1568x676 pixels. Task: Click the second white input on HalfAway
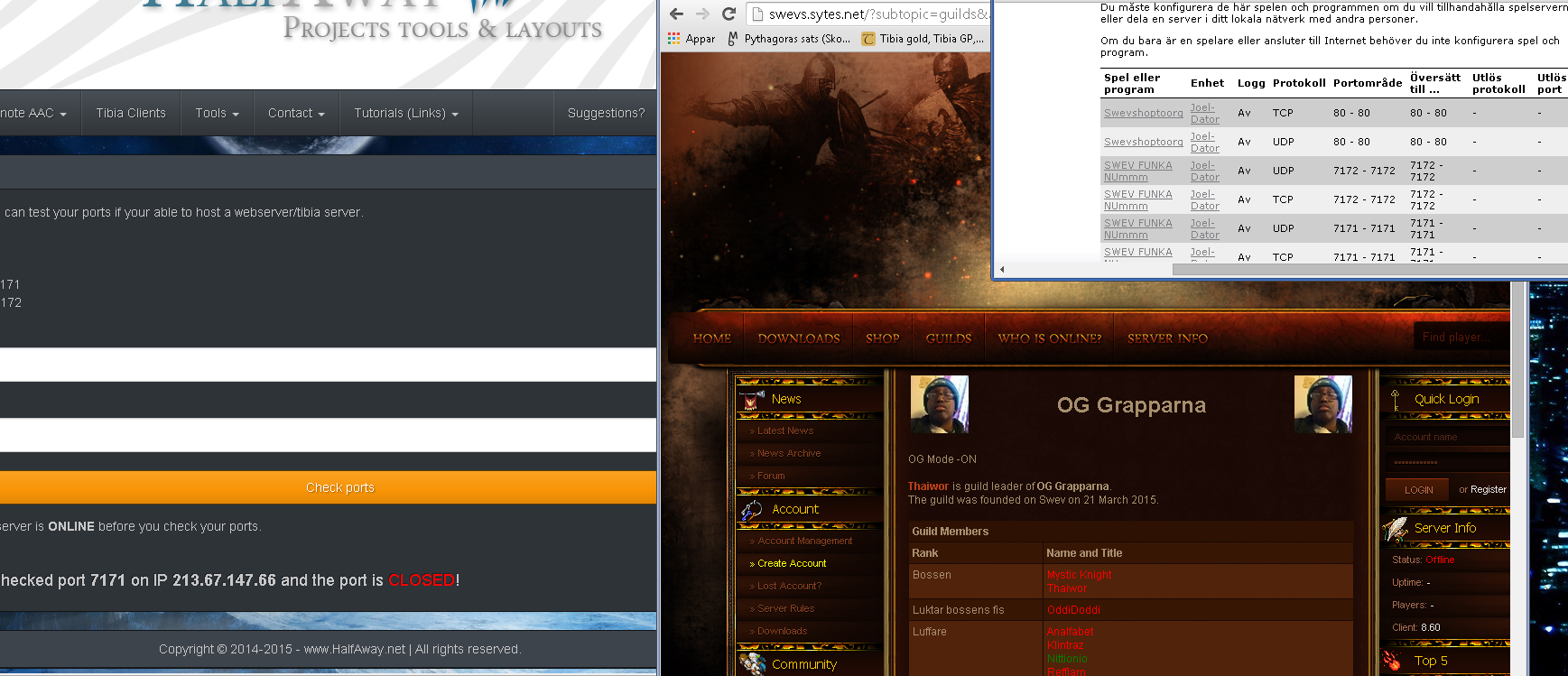pyautogui.click(x=328, y=435)
